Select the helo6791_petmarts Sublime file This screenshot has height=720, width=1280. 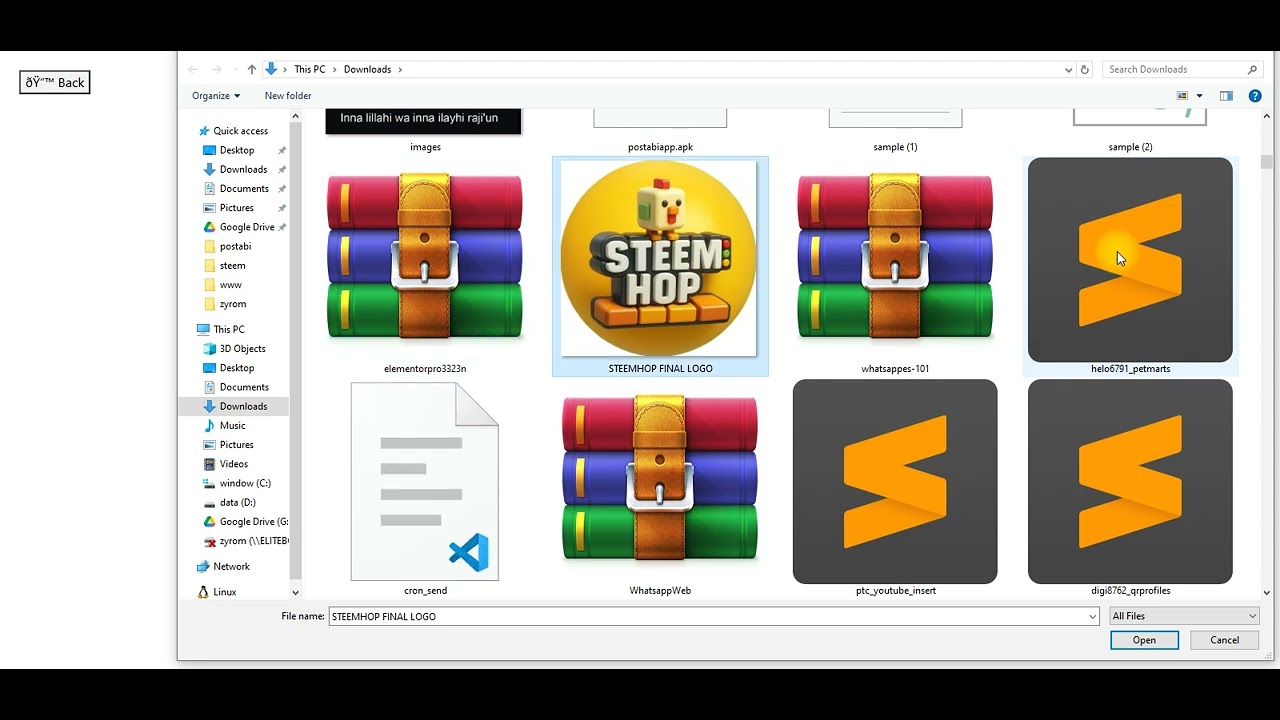1130,266
